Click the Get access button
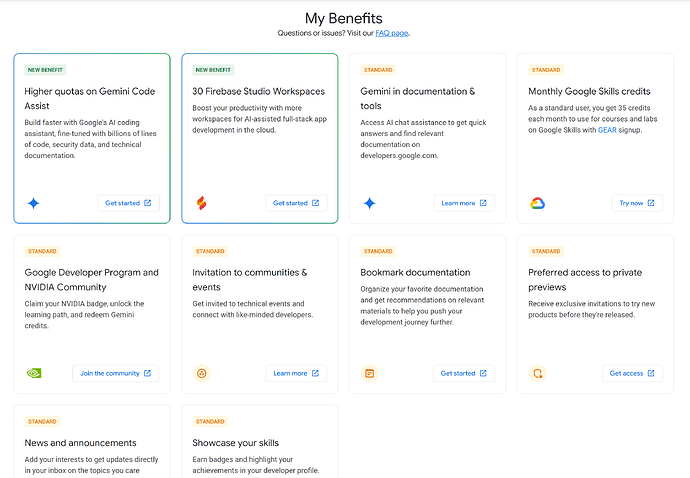The height and width of the screenshot is (478, 690). (x=632, y=373)
